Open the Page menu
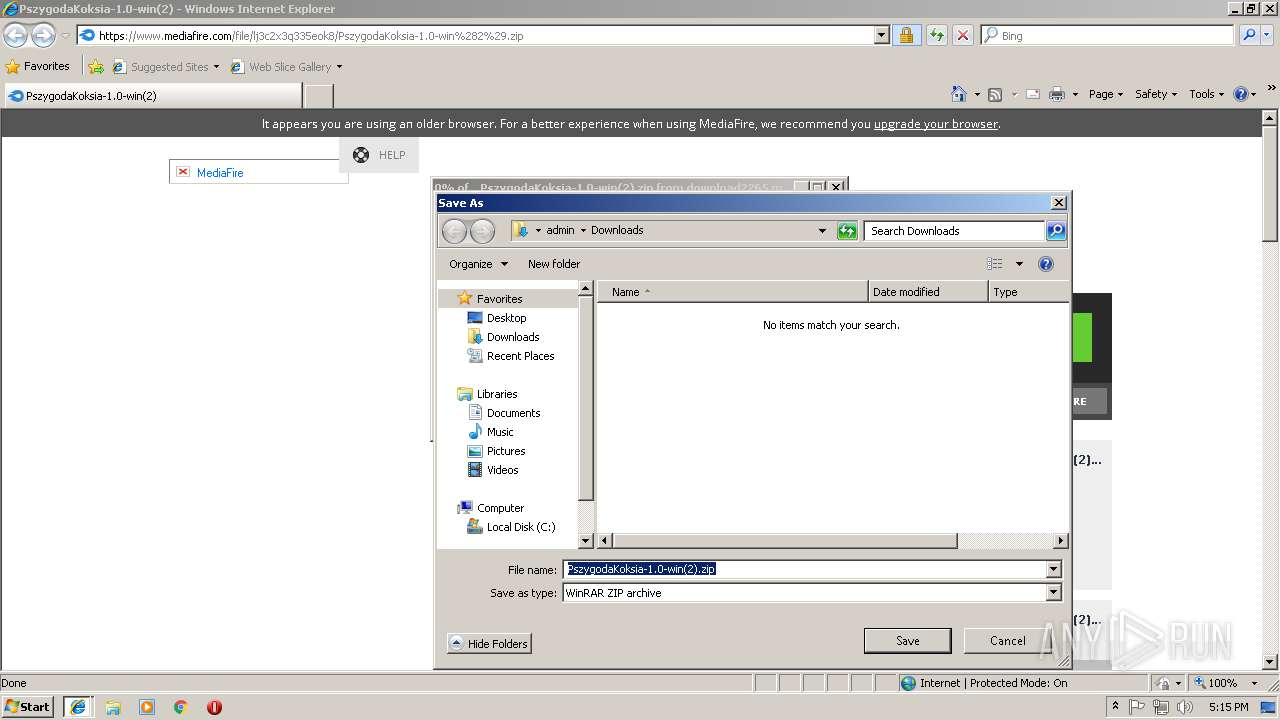 1106,94
